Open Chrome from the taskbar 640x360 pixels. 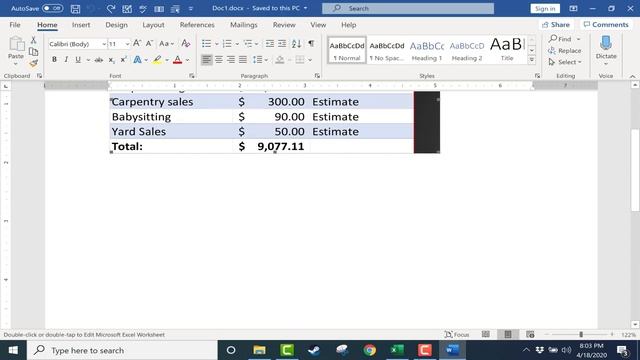pyautogui.click(x=370, y=350)
